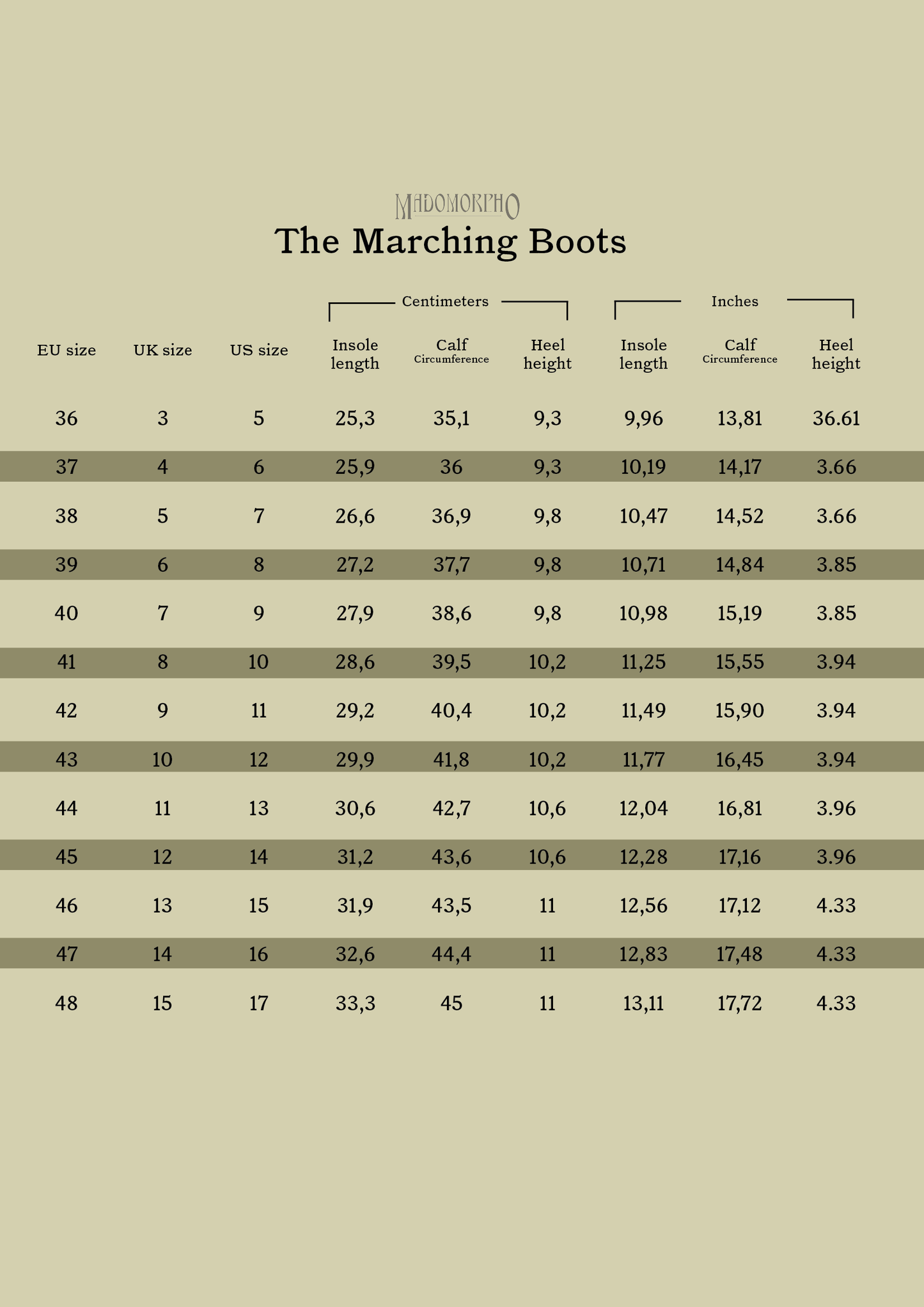Click the 33,3 insole length value
The image size is (924, 1307).
click(x=355, y=1003)
